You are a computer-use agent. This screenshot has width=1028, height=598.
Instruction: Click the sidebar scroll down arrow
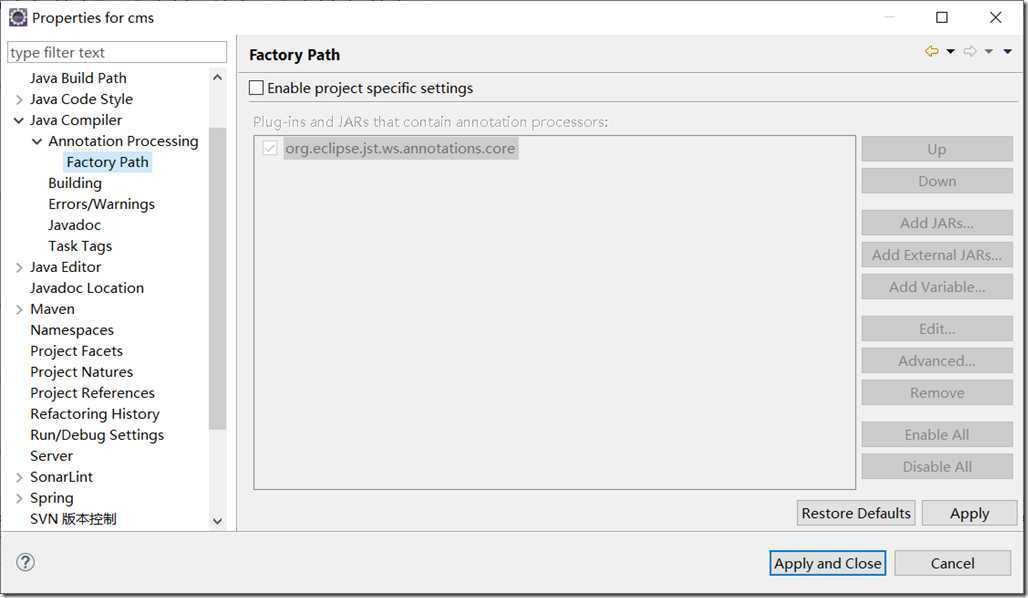coord(218,521)
